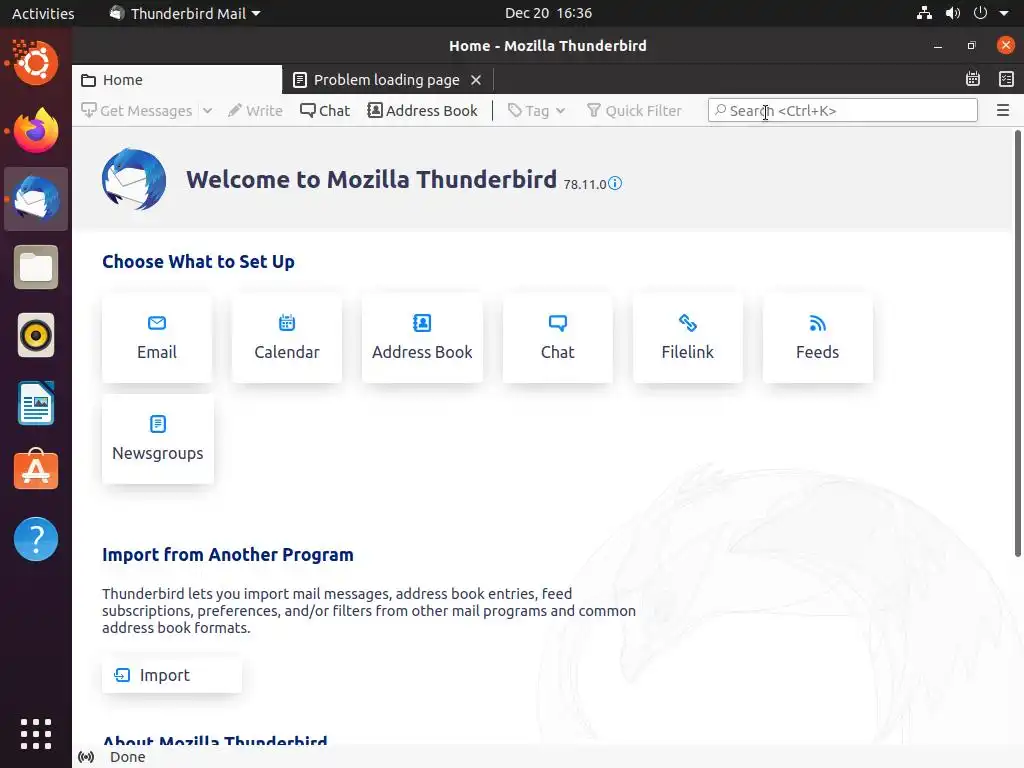Image resolution: width=1024 pixels, height=768 pixels.
Task: Show Applications grid in dock
Action: pos(36,734)
